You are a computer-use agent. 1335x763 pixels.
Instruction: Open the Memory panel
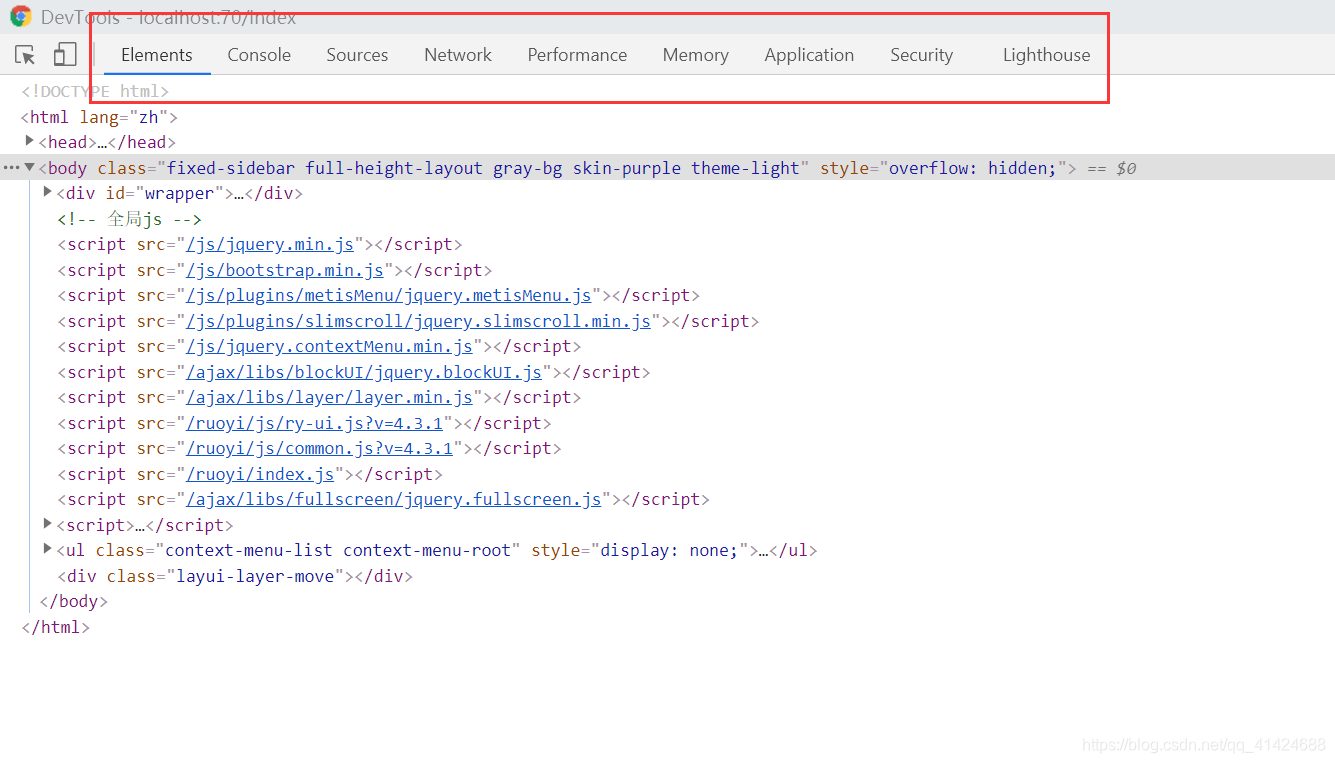(695, 55)
